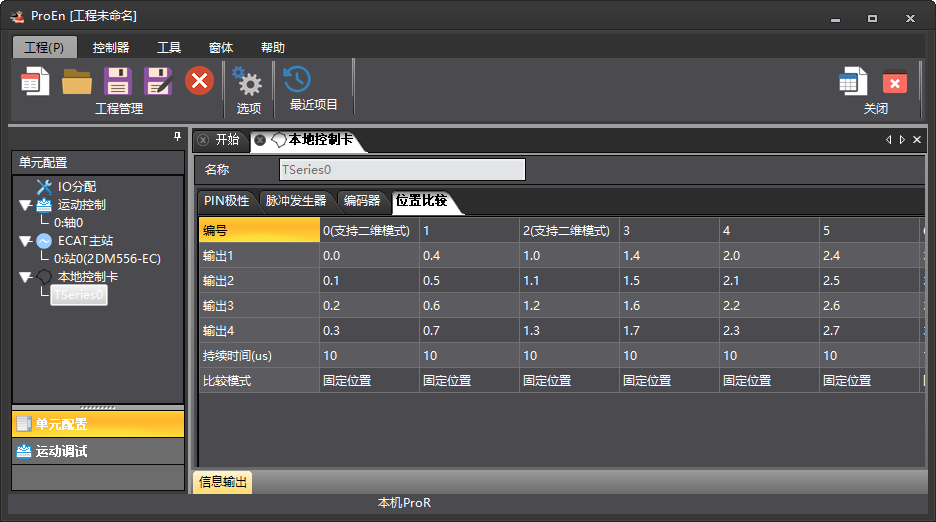Close the 开始 tab with its X
This screenshot has width=936, height=522.
click(203, 140)
